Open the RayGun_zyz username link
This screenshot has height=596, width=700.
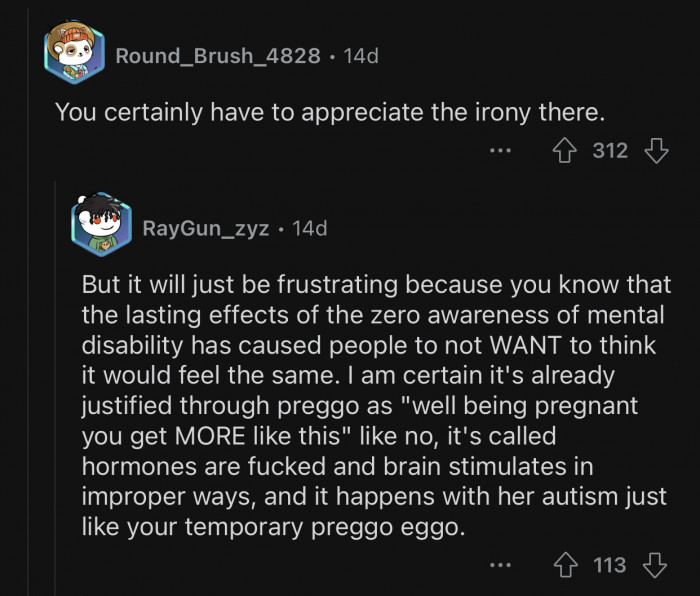(x=205, y=228)
